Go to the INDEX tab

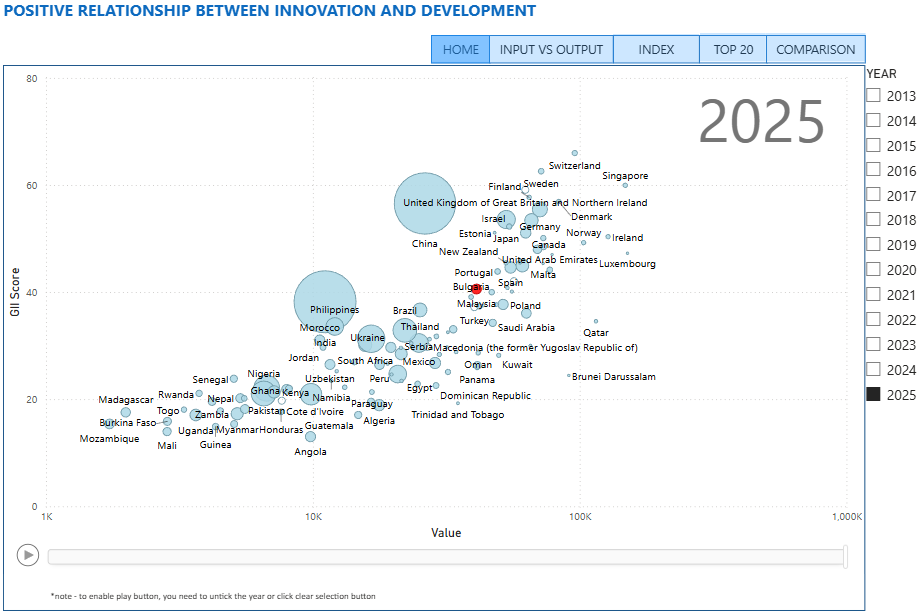[x=656, y=49]
